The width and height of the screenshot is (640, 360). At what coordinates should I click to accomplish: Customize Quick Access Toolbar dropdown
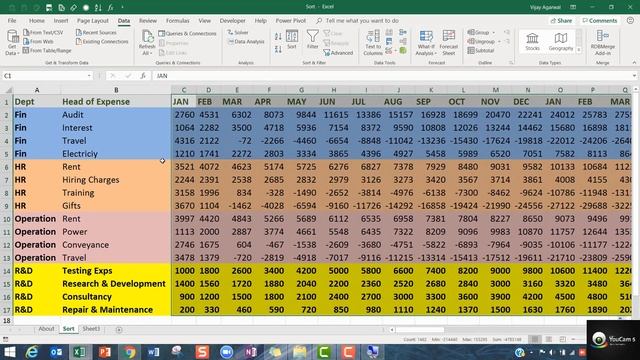[x=122, y=7]
